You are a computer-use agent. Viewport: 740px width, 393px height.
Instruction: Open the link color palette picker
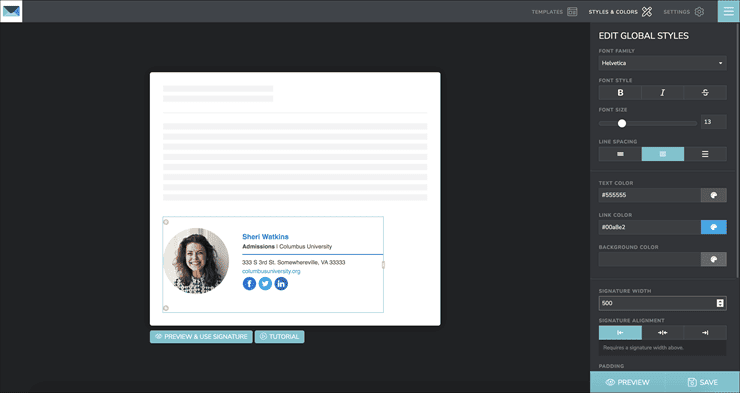(x=714, y=227)
